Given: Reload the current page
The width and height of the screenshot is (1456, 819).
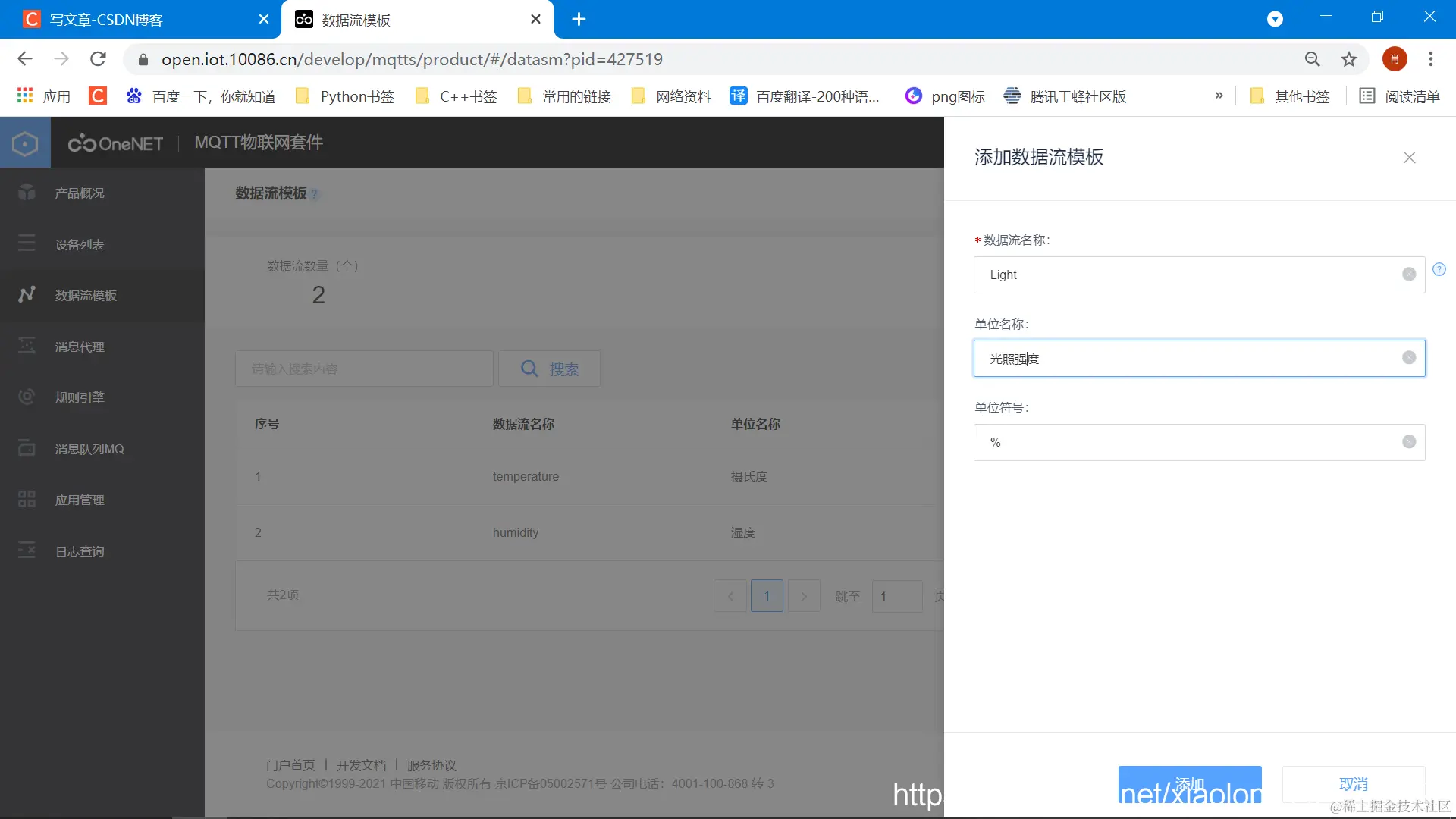Looking at the screenshot, I should coord(98,59).
